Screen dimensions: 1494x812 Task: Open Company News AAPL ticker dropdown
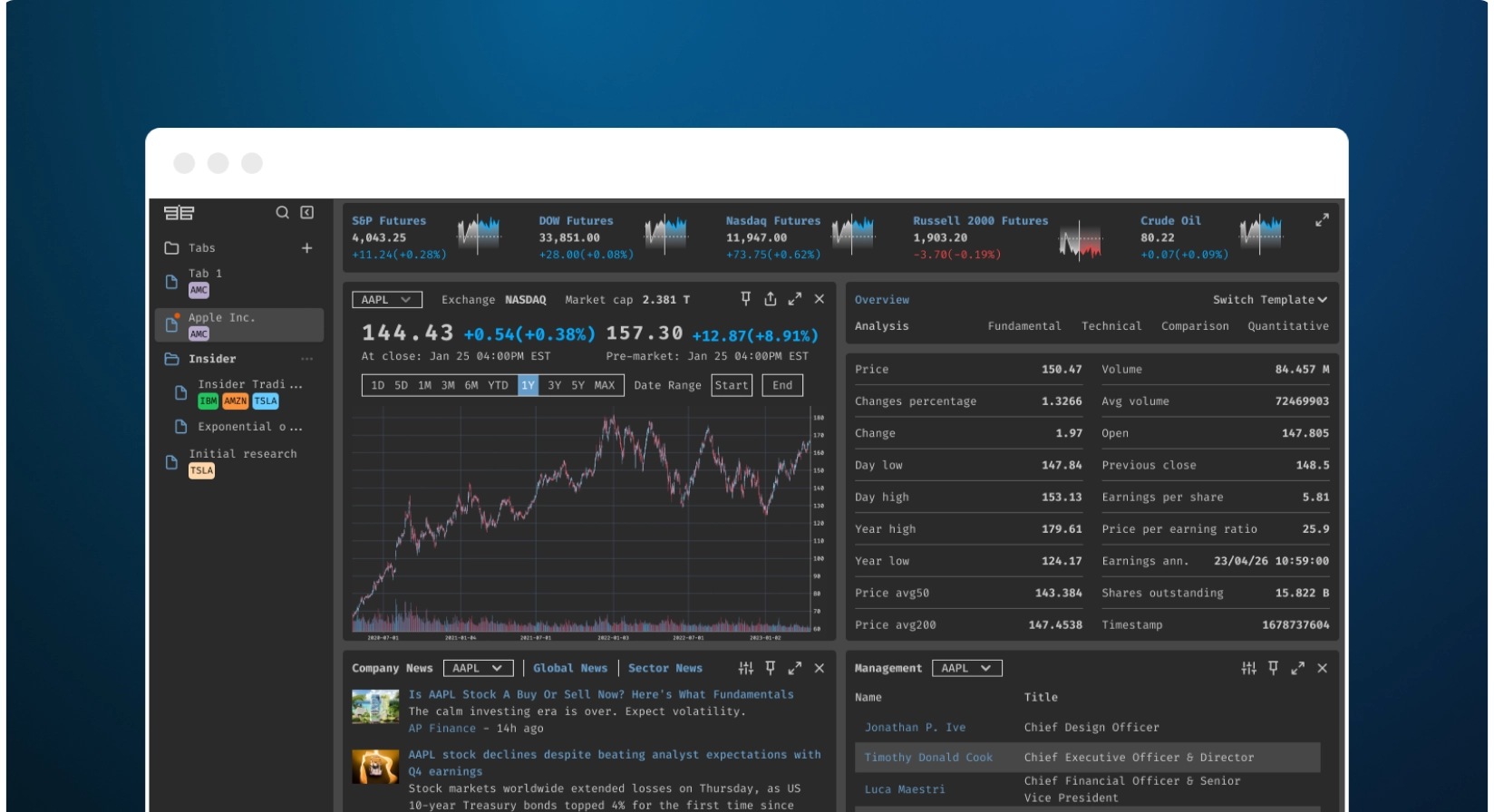[x=479, y=668]
